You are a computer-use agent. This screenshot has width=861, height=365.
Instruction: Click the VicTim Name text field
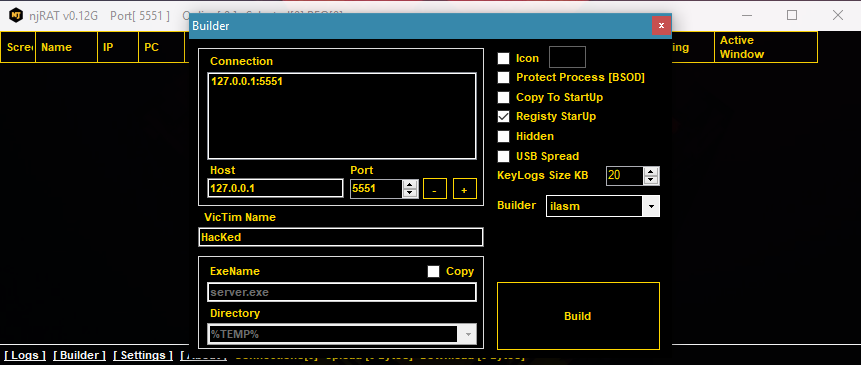coord(341,237)
